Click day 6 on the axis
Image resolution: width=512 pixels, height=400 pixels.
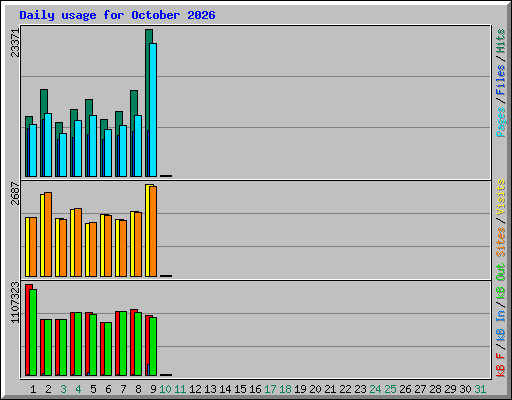coord(108,389)
